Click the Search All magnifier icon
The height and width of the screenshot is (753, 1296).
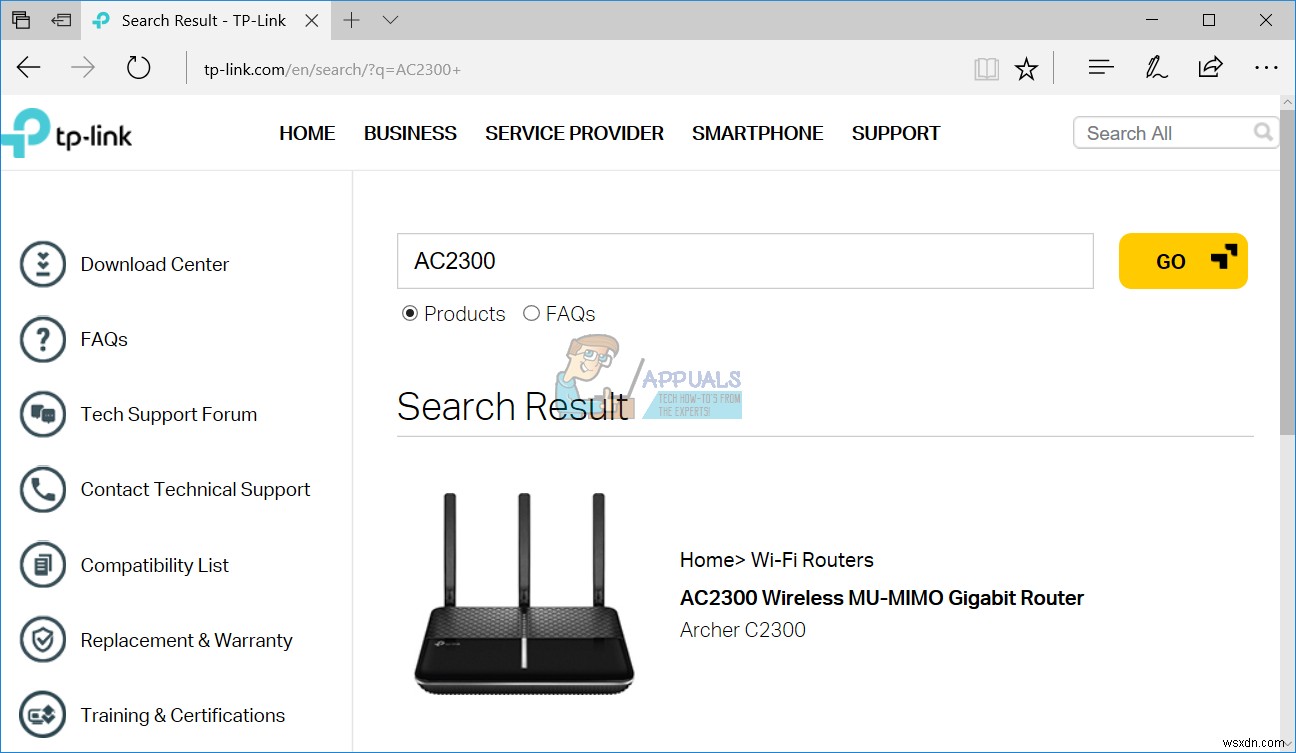(1262, 131)
